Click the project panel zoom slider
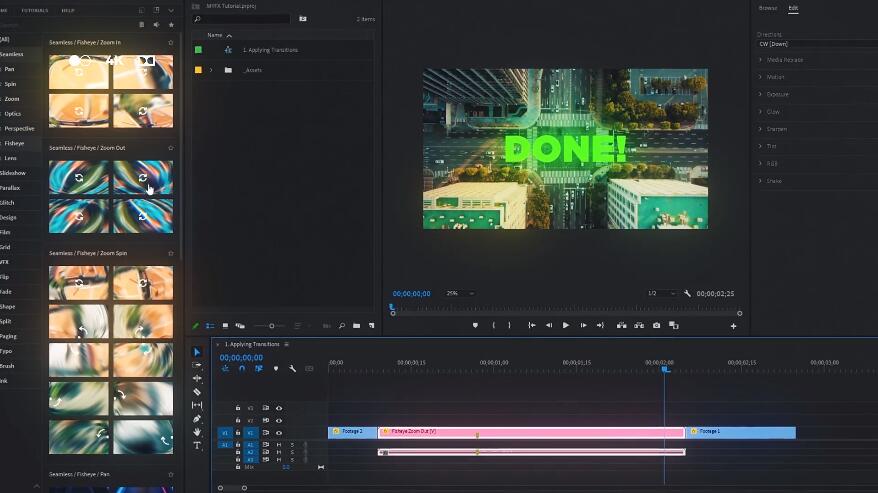Viewport: 878px width, 493px height. pyautogui.click(x=270, y=325)
